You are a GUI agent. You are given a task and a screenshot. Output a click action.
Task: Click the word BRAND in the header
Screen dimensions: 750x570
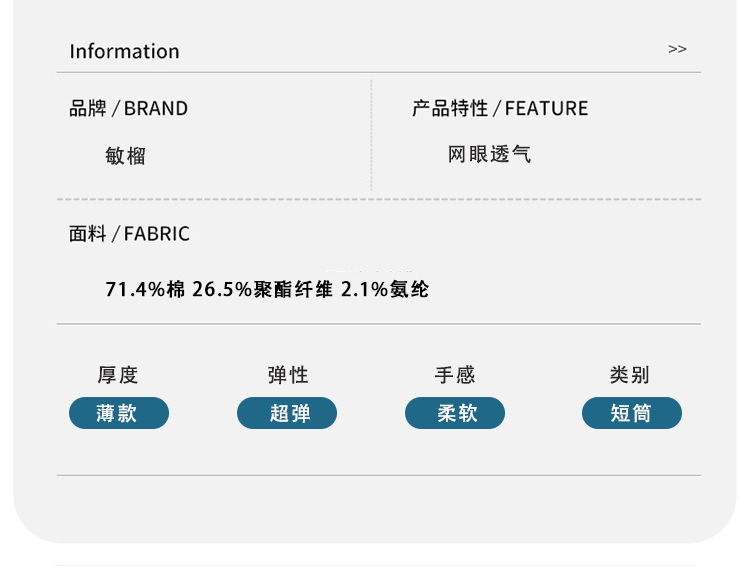[156, 109]
